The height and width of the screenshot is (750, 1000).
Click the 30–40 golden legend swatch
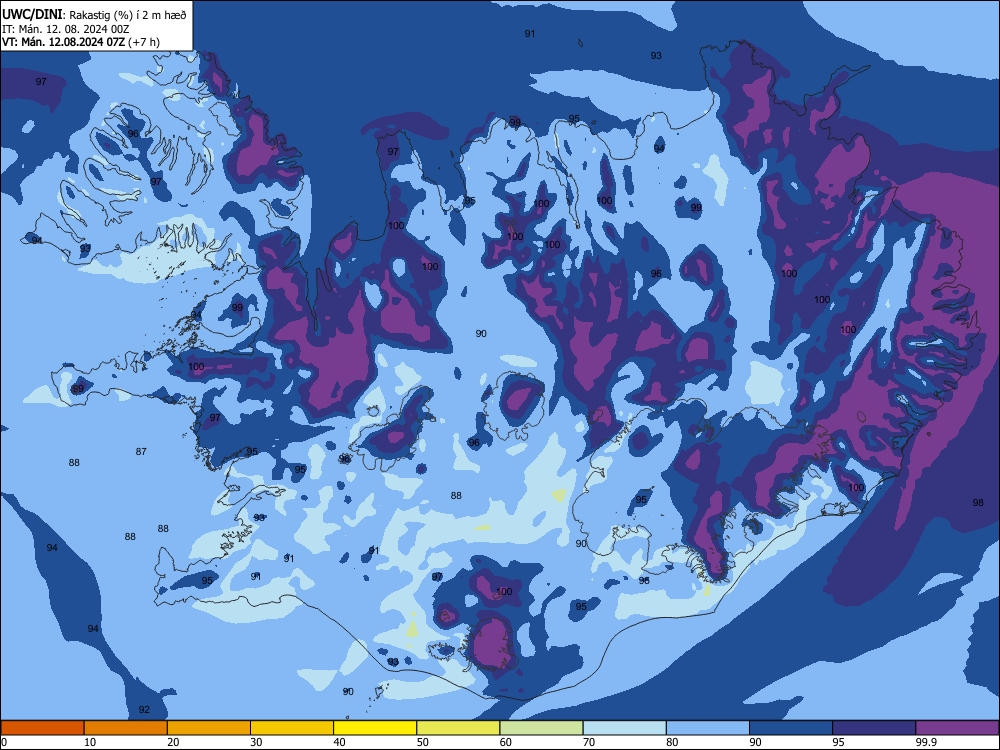(292, 728)
